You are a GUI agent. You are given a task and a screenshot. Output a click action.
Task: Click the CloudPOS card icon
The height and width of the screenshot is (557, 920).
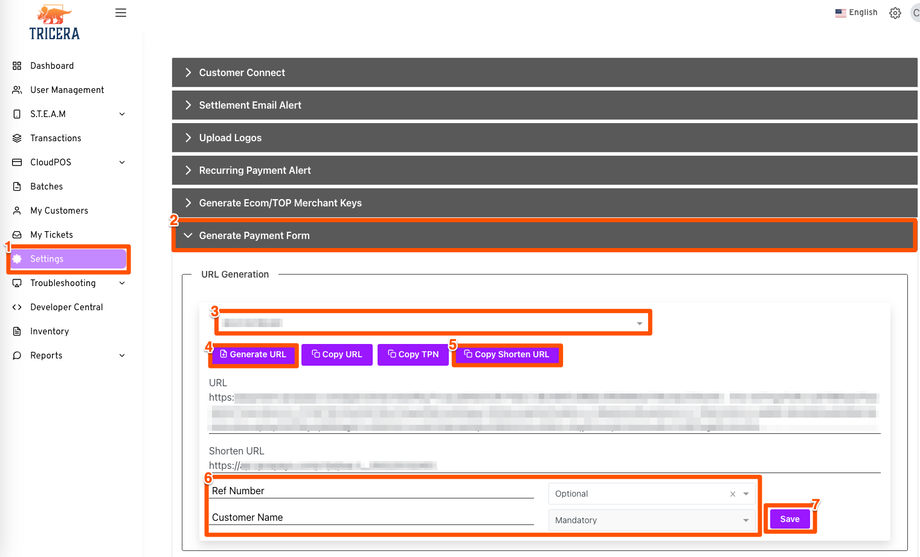[17, 162]
